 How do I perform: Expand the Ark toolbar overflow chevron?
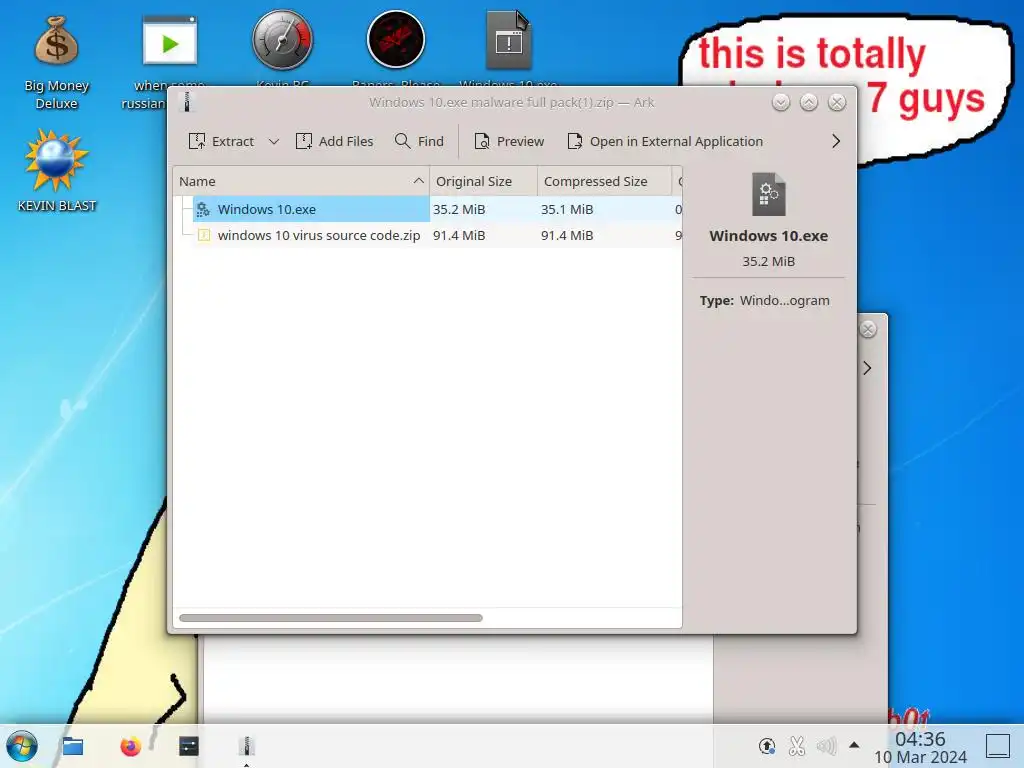[x=836, y=141]
